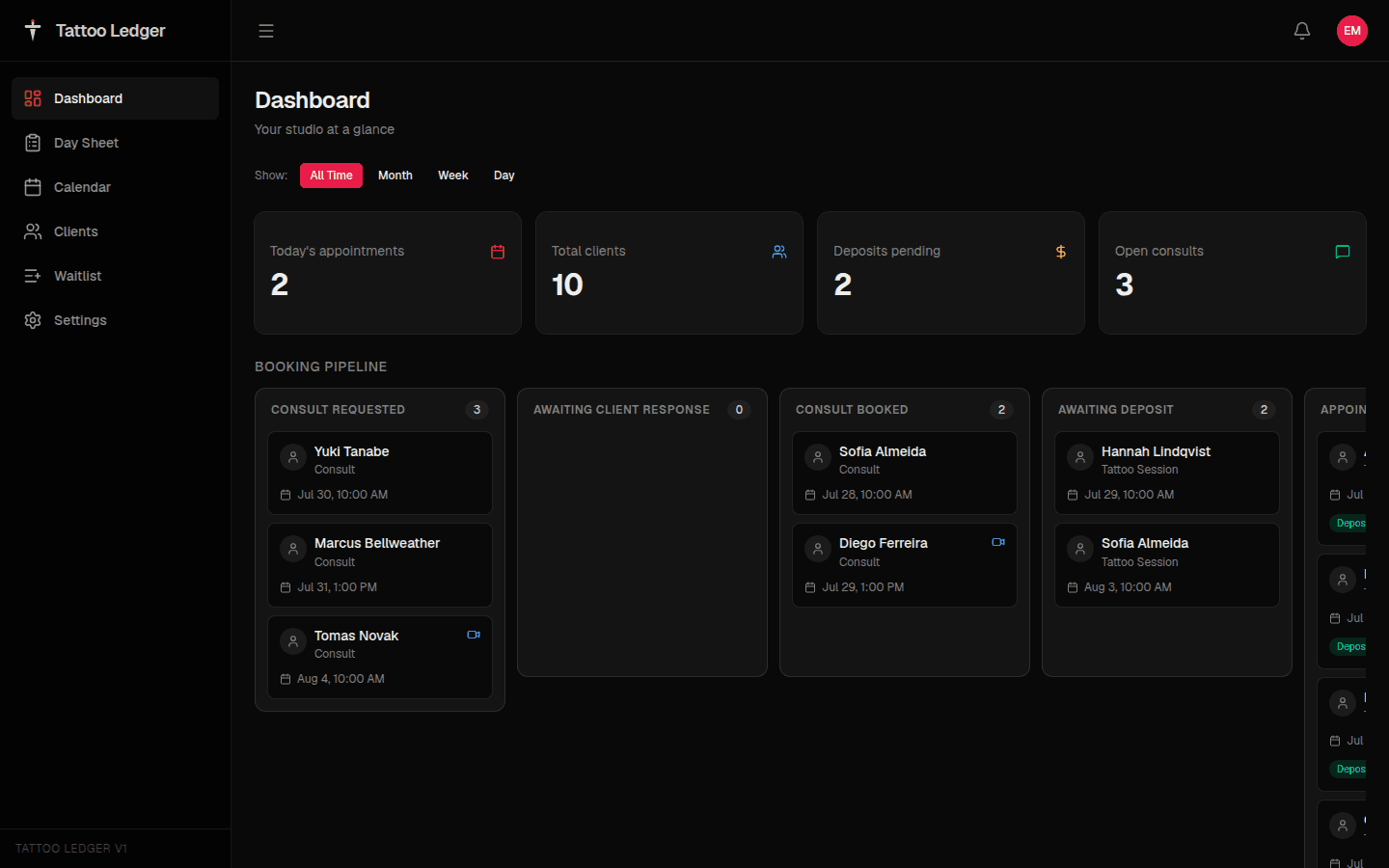Open the Total clients stat card
The image size is (1389, 868).
(669, 273)
